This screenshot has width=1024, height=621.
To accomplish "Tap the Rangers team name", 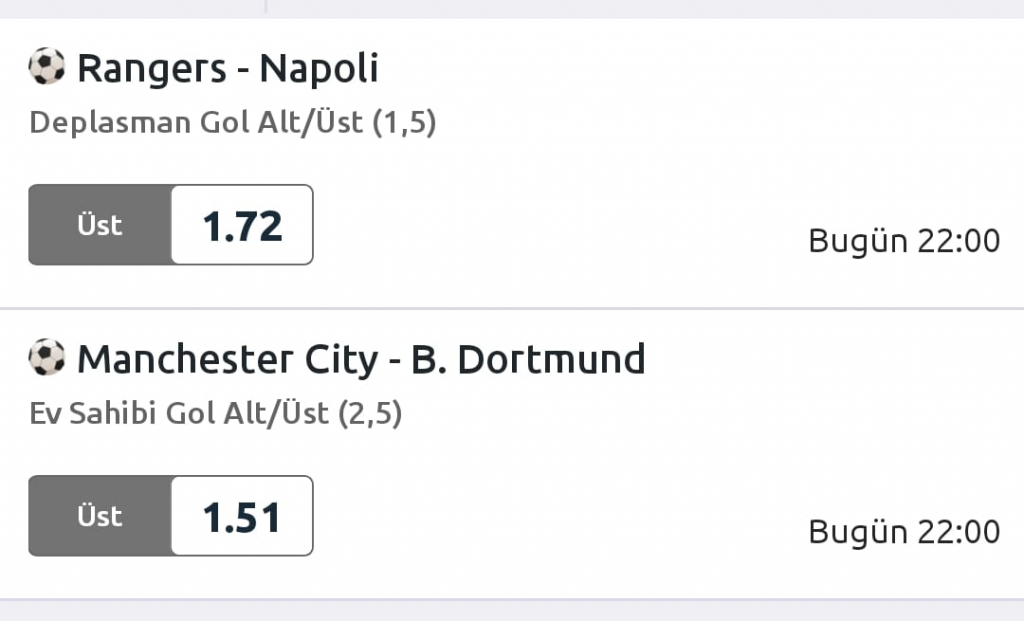I will (152, 68).
